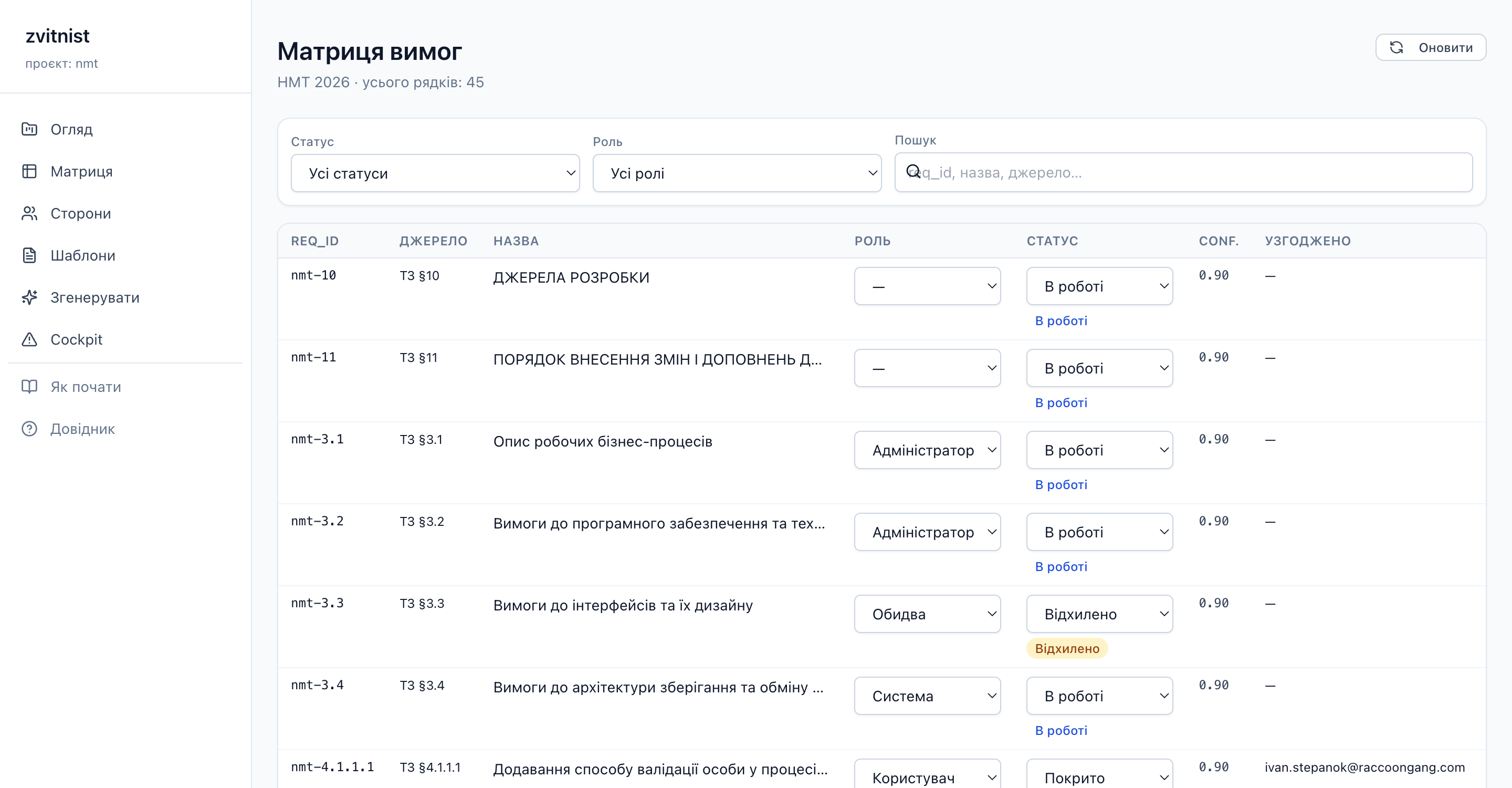
Task: Expand the Усі ролі filter dropdown
Action: pos(737,173)
